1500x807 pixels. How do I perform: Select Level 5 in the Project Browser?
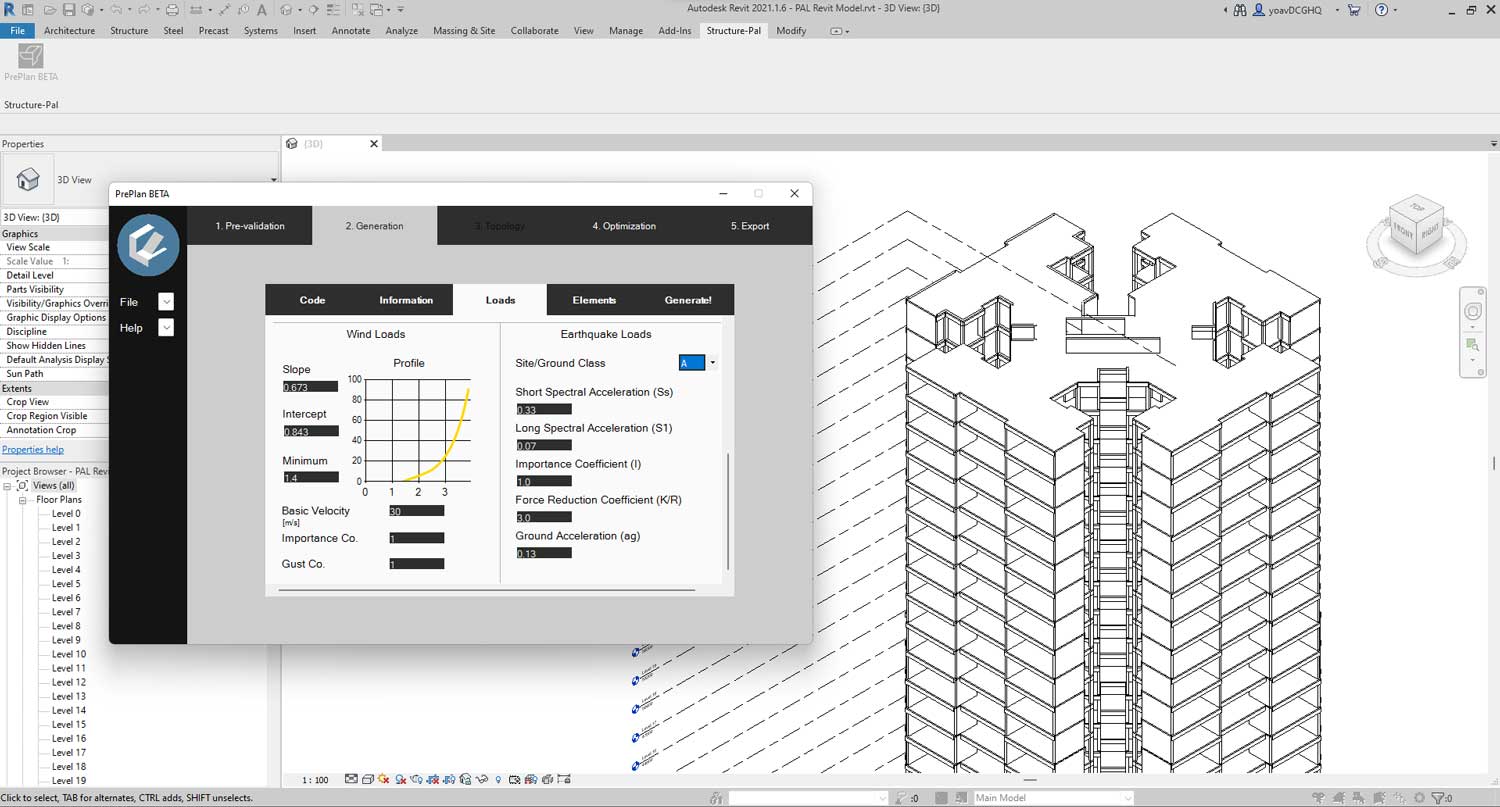pos(66,584)
